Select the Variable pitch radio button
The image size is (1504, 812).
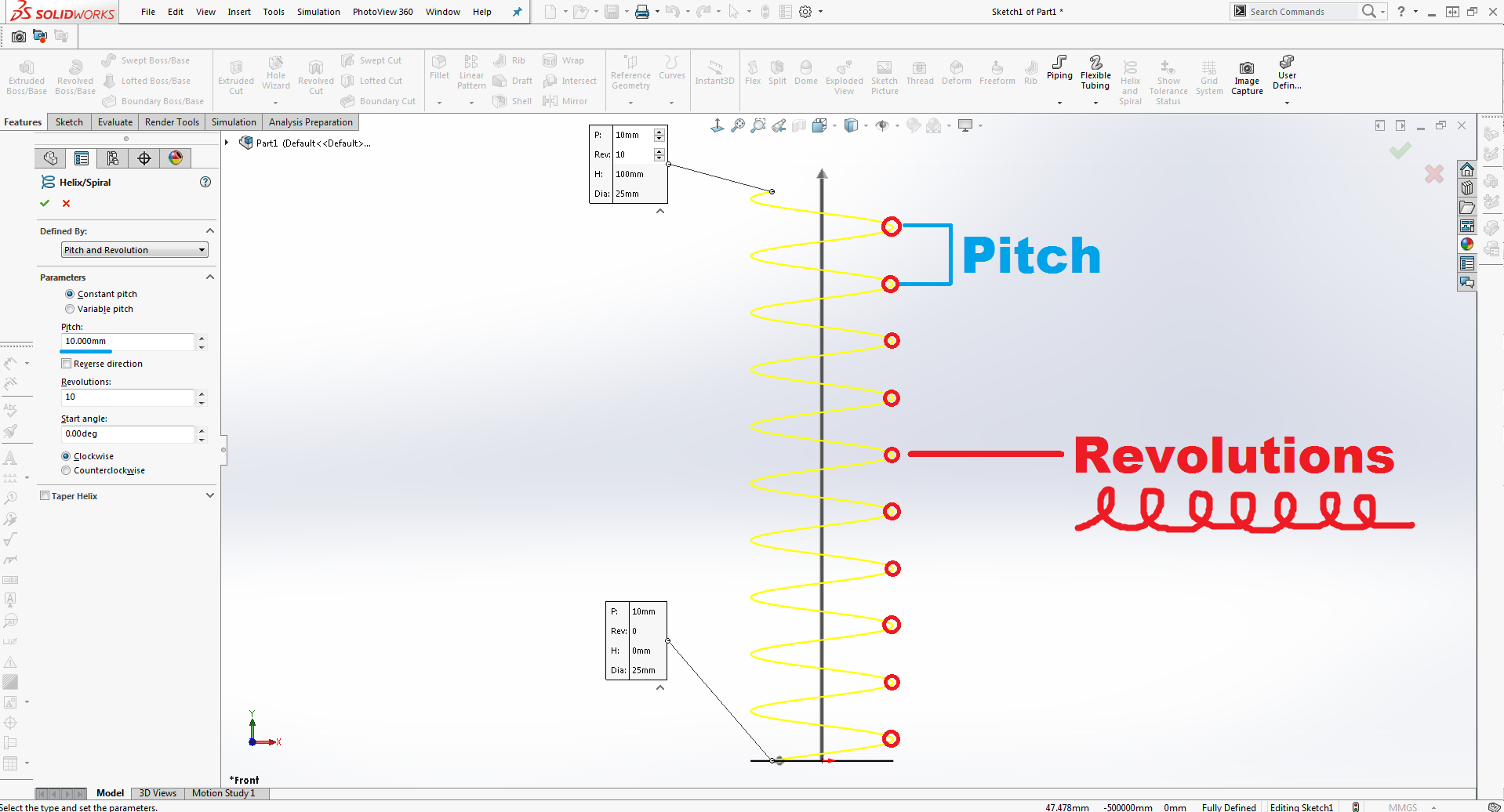(70, 309)
